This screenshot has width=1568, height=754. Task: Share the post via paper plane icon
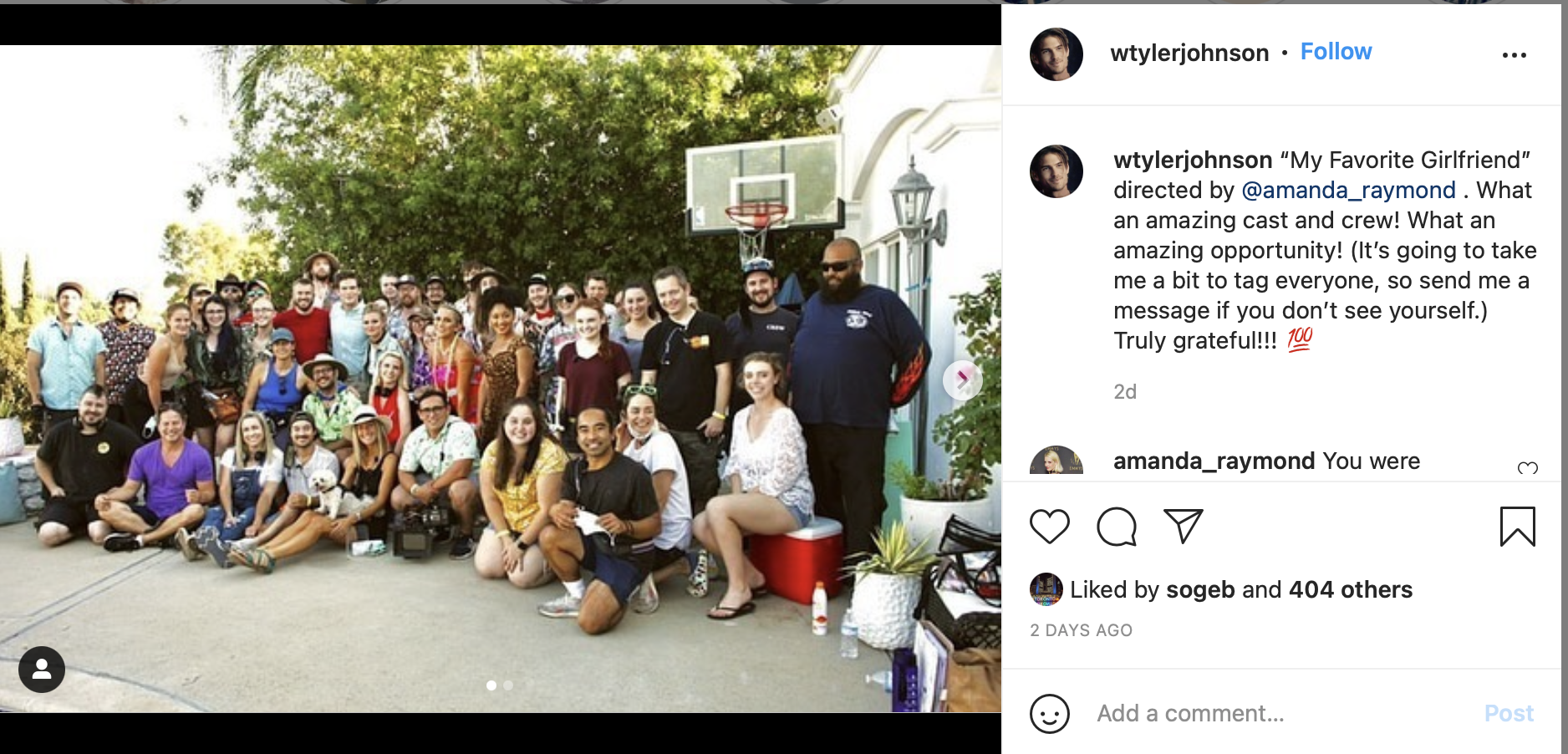[1184, 526]
